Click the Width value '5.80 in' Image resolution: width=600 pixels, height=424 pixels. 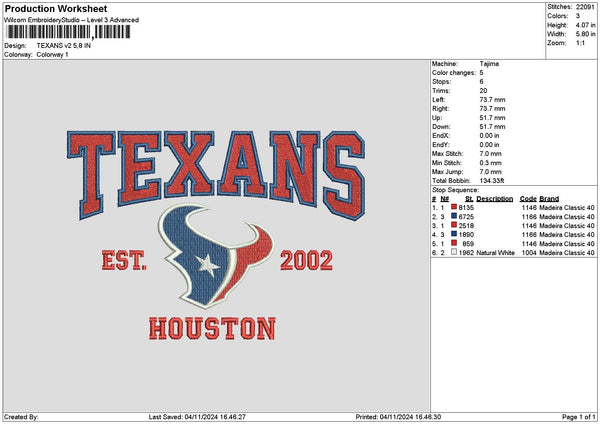pos(585,34)
